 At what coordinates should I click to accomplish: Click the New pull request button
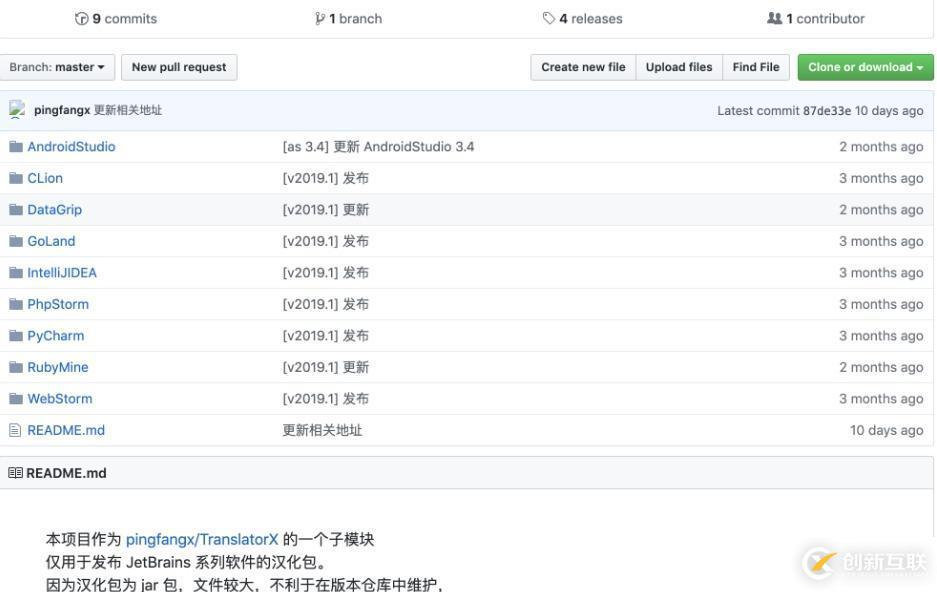click(x=179, y=67)
